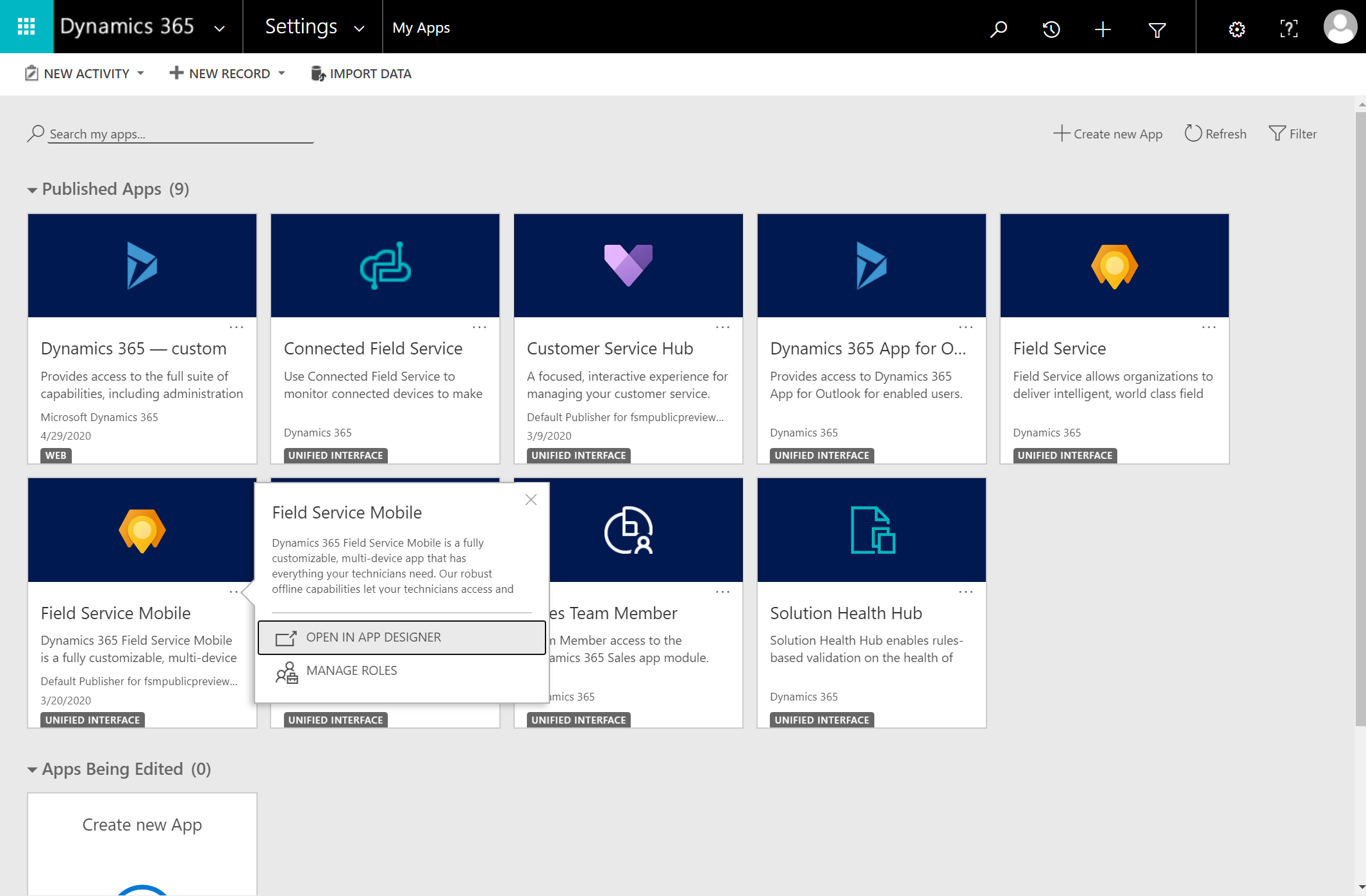The height and width of the screenshot is (896, 1366).
Task: Click Create new App button at top
Action: (1108, 134)
